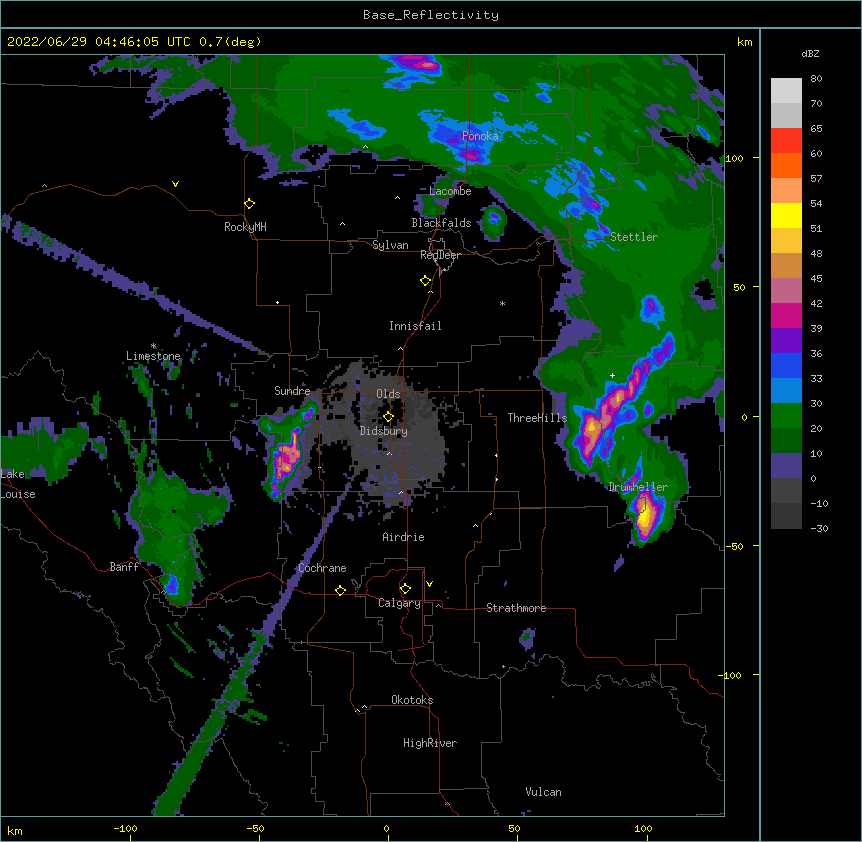Click the yellow diamond marker south of RedDeer
Viewport: 862px width, 842px height.
pyautogui.click(x=425, y=281)
